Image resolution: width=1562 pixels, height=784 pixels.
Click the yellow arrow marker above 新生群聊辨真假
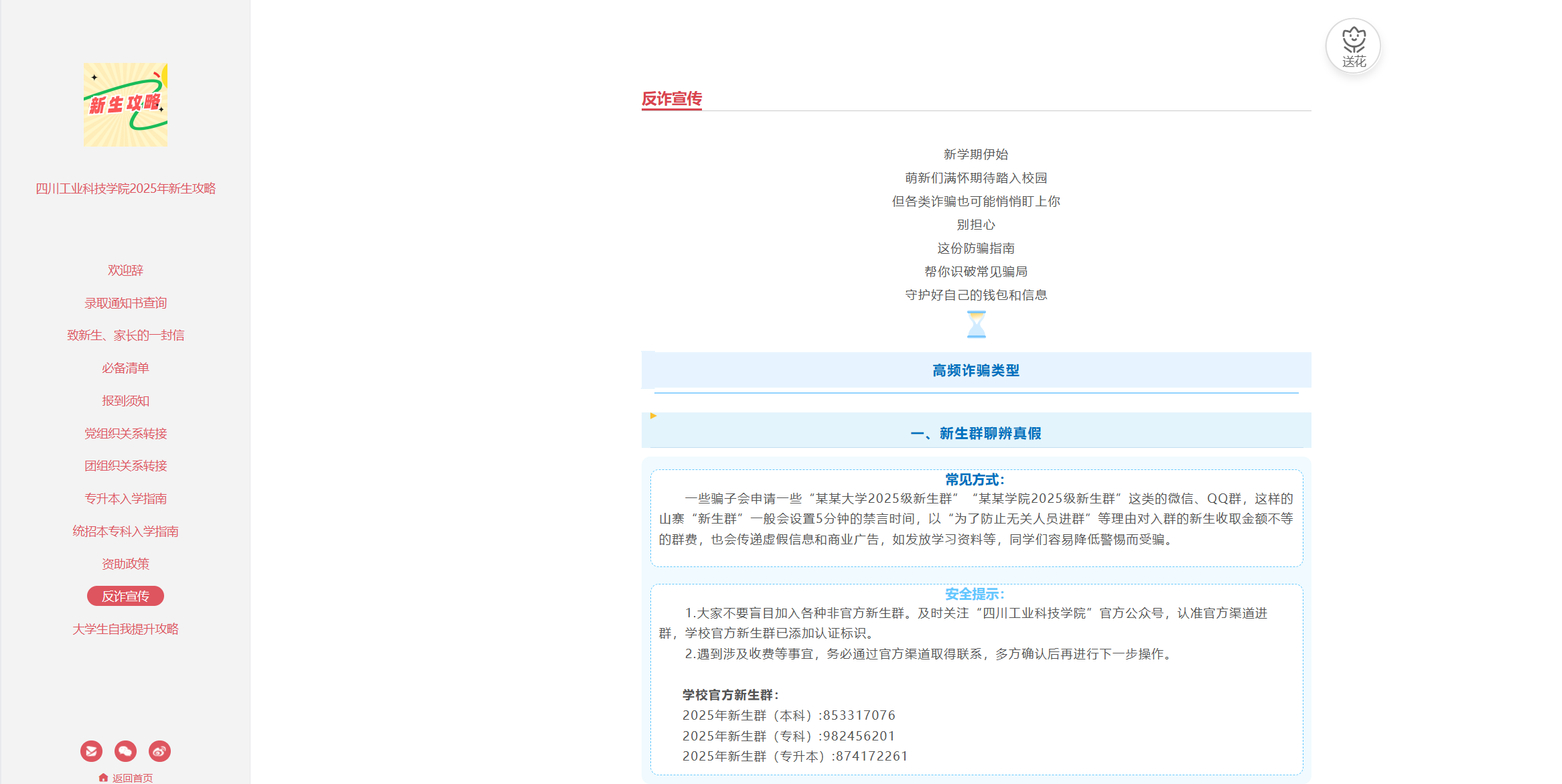pos(653,416)
